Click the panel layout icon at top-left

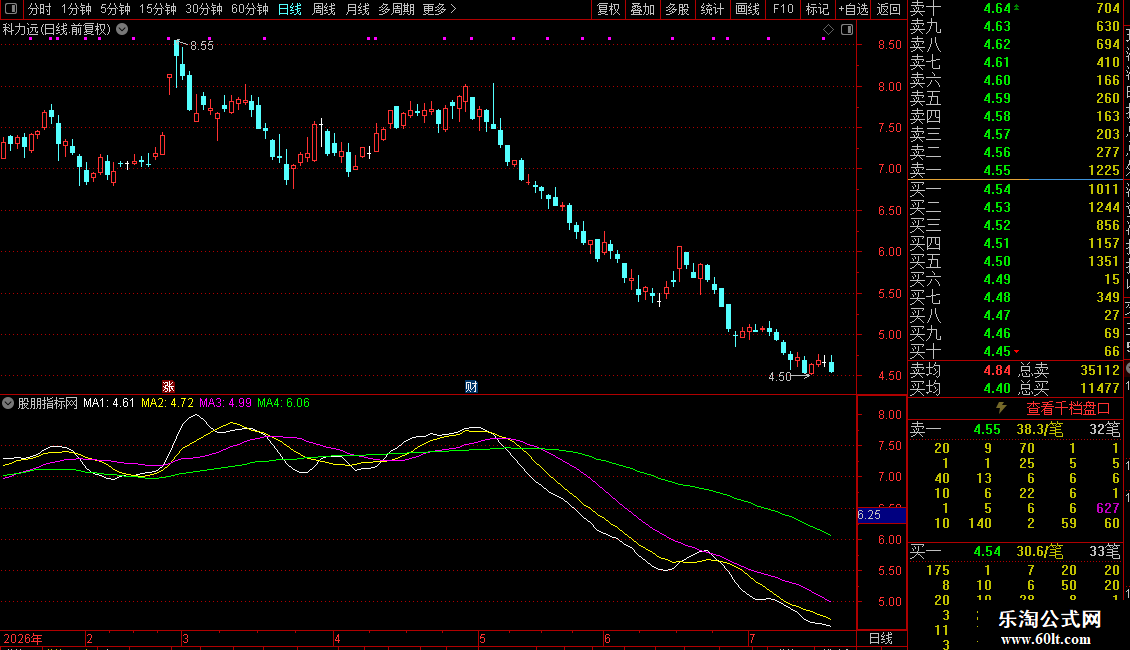pyautogui.click(x=11, y=9)
